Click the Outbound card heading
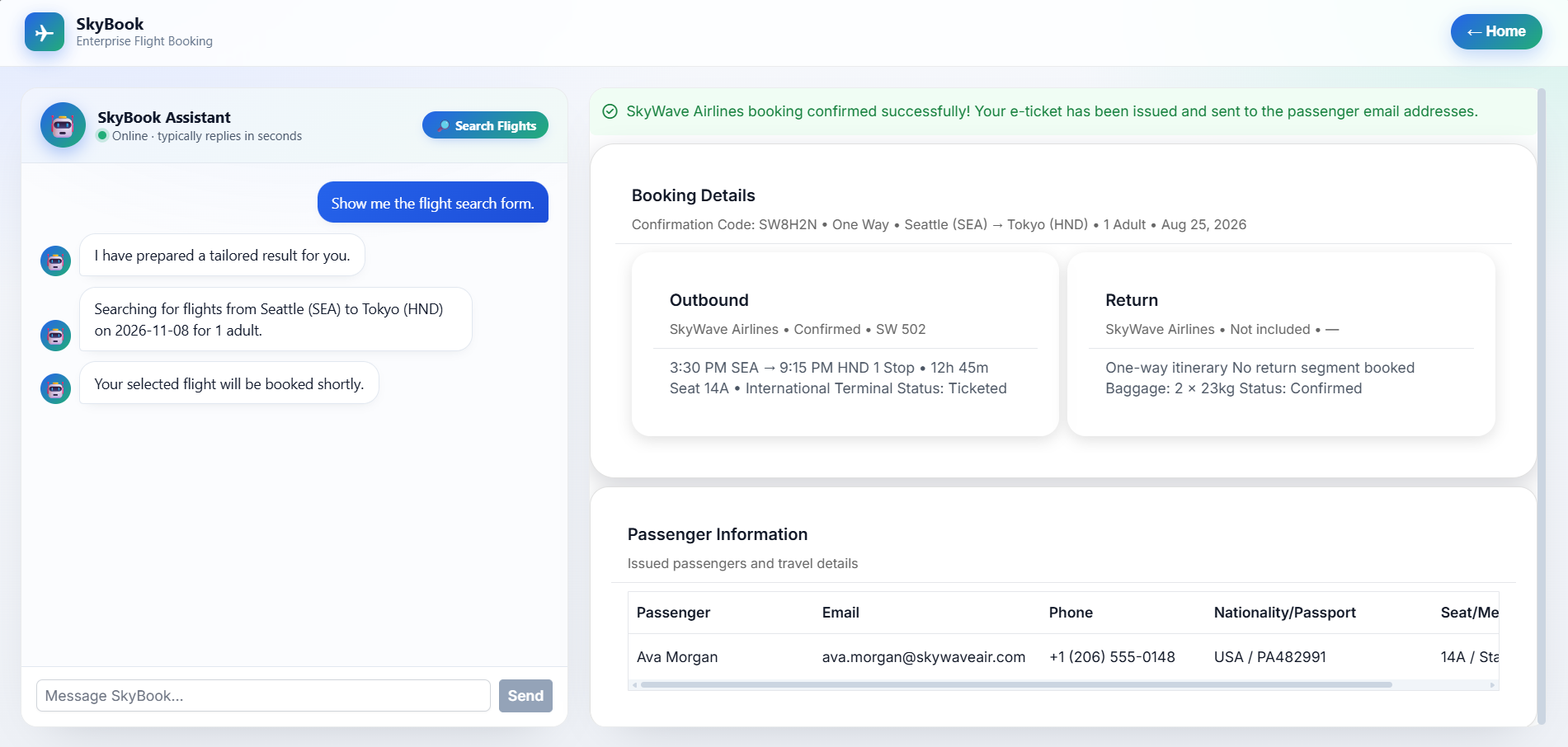This screenshot has width=1568, height=747. click(x=709, y=300)
